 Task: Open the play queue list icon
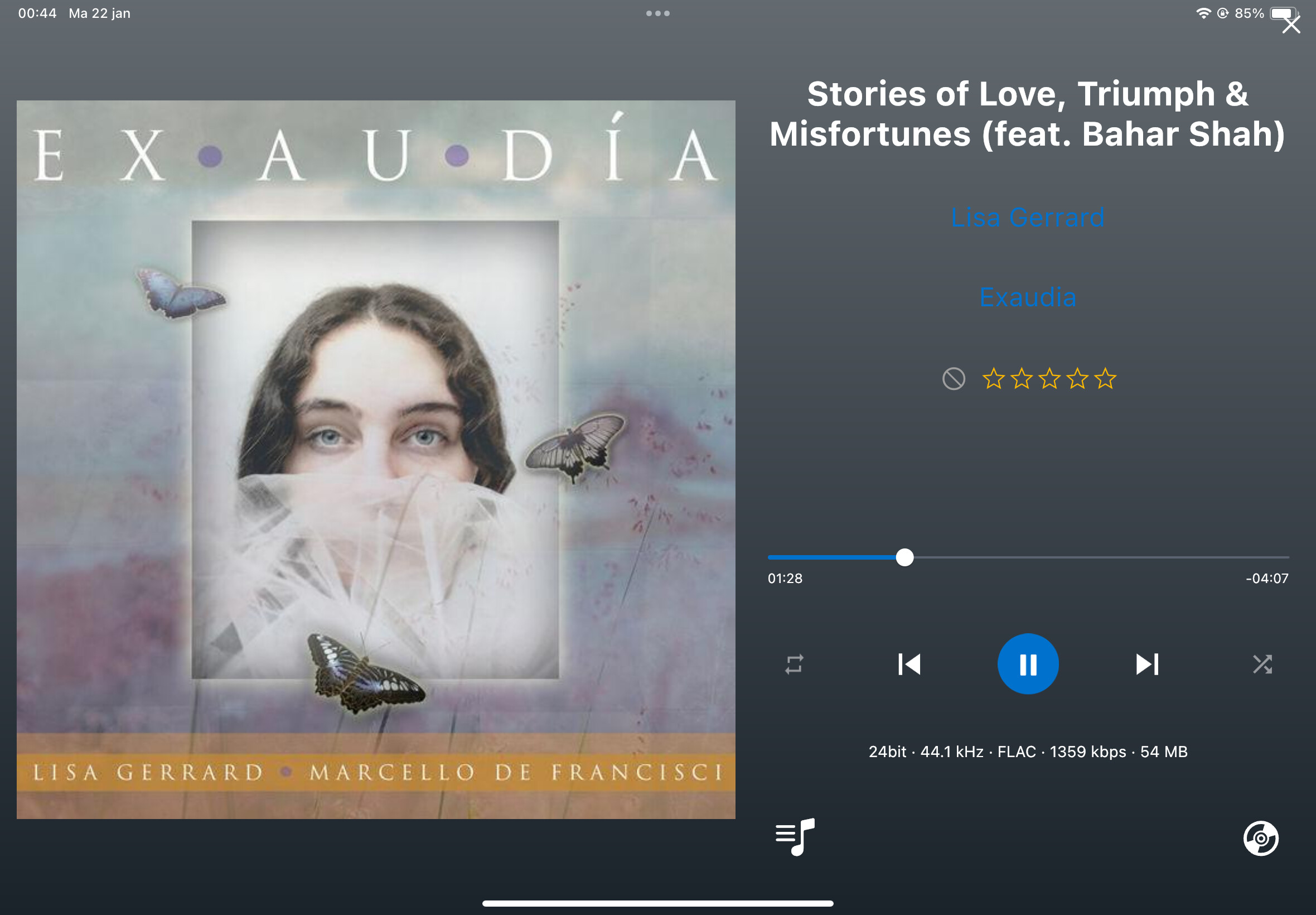point(795,837)
